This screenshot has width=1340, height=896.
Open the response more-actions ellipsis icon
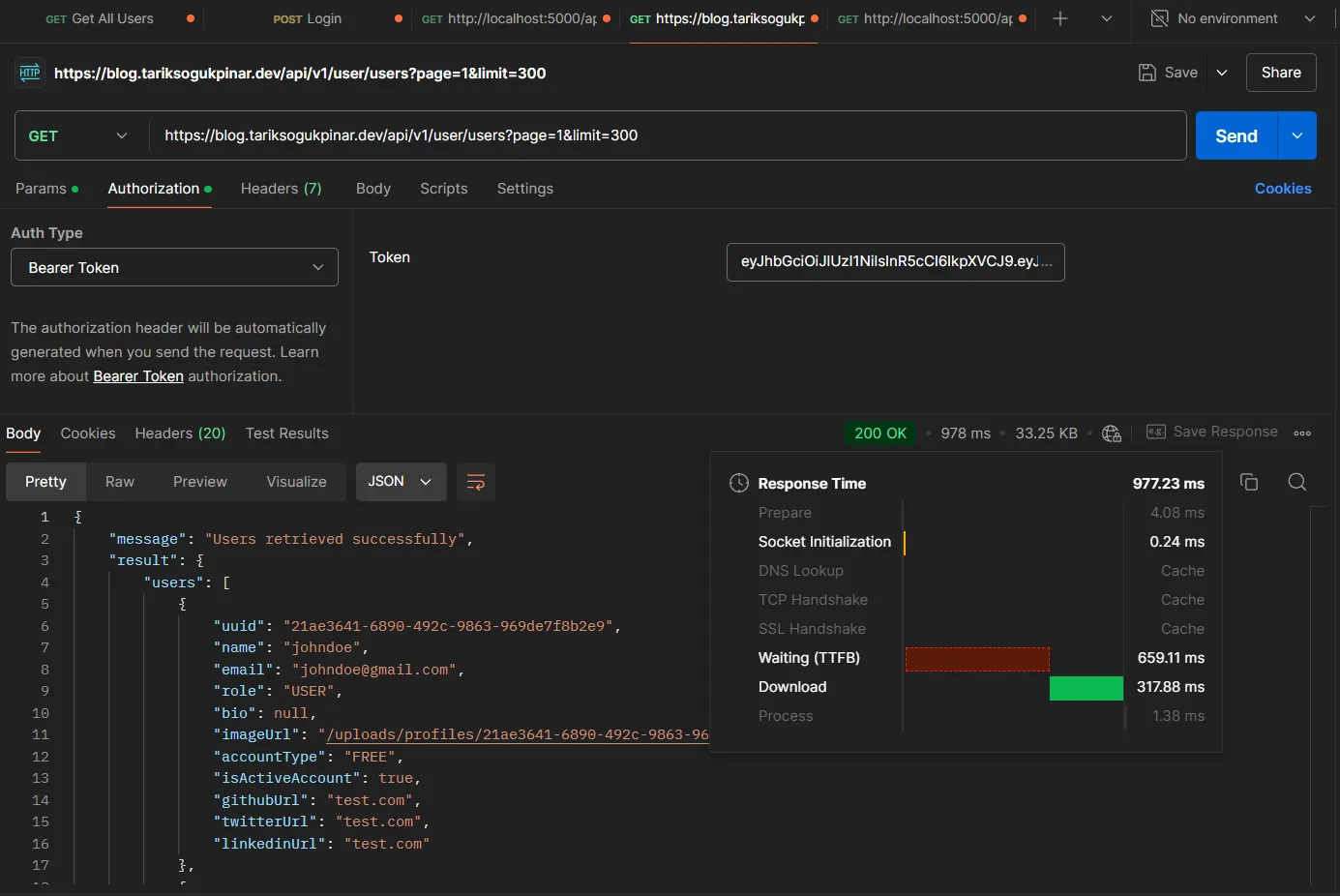click(1302, 433)
